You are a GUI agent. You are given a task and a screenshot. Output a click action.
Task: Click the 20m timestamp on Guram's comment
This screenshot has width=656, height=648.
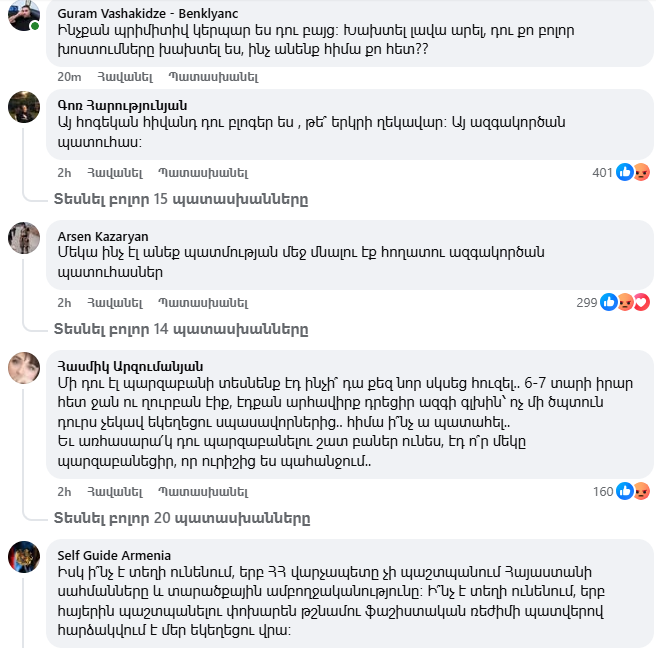pos(69,76)
